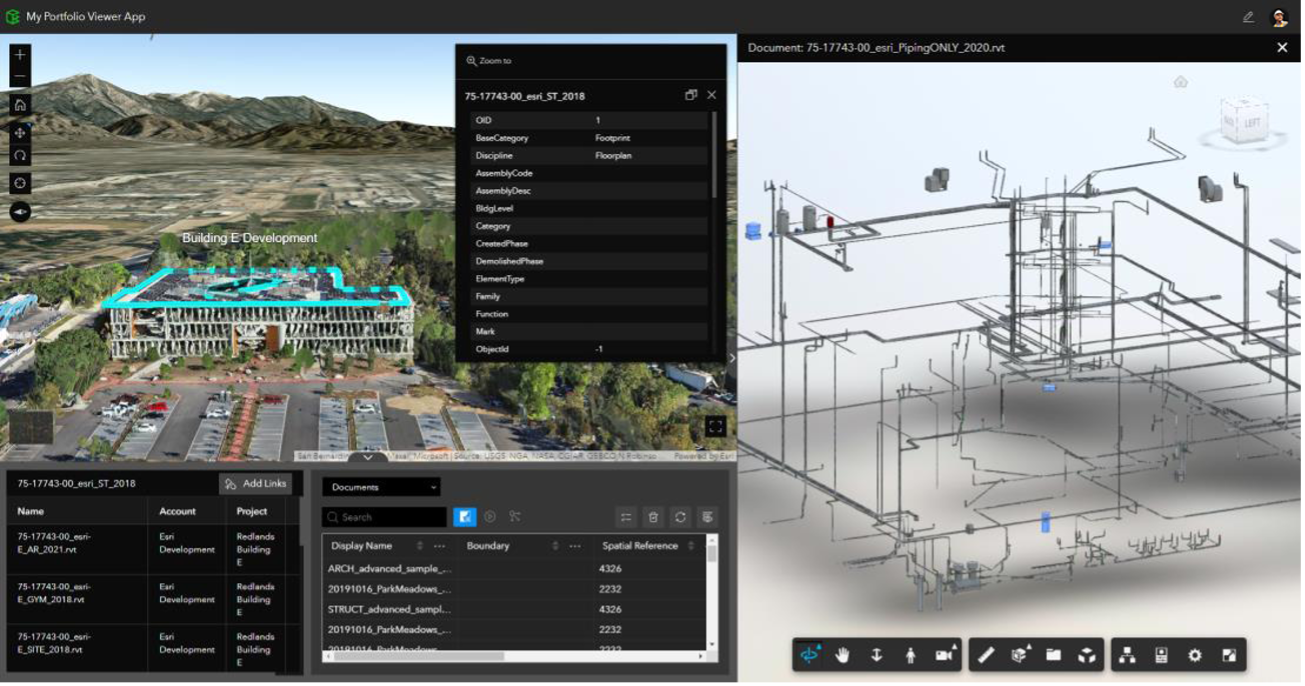1305x686 pixels.
Task: Click the home button on the map toolbar
Action: pos(19,105)
